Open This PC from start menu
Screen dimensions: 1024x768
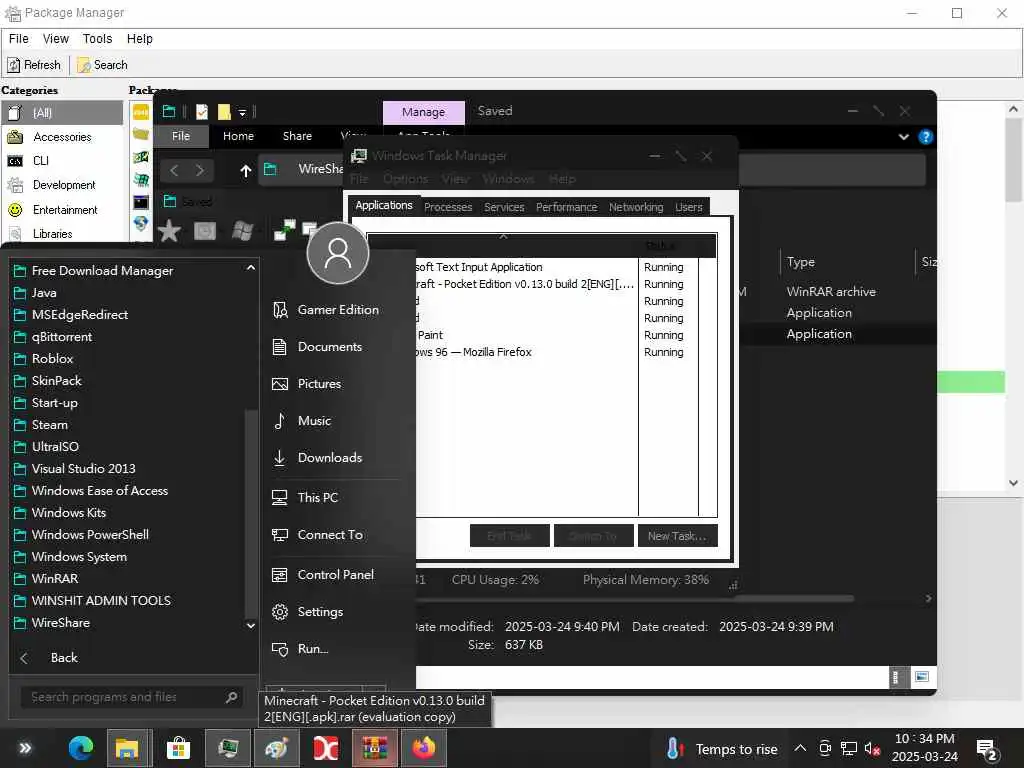click(317, 498)
